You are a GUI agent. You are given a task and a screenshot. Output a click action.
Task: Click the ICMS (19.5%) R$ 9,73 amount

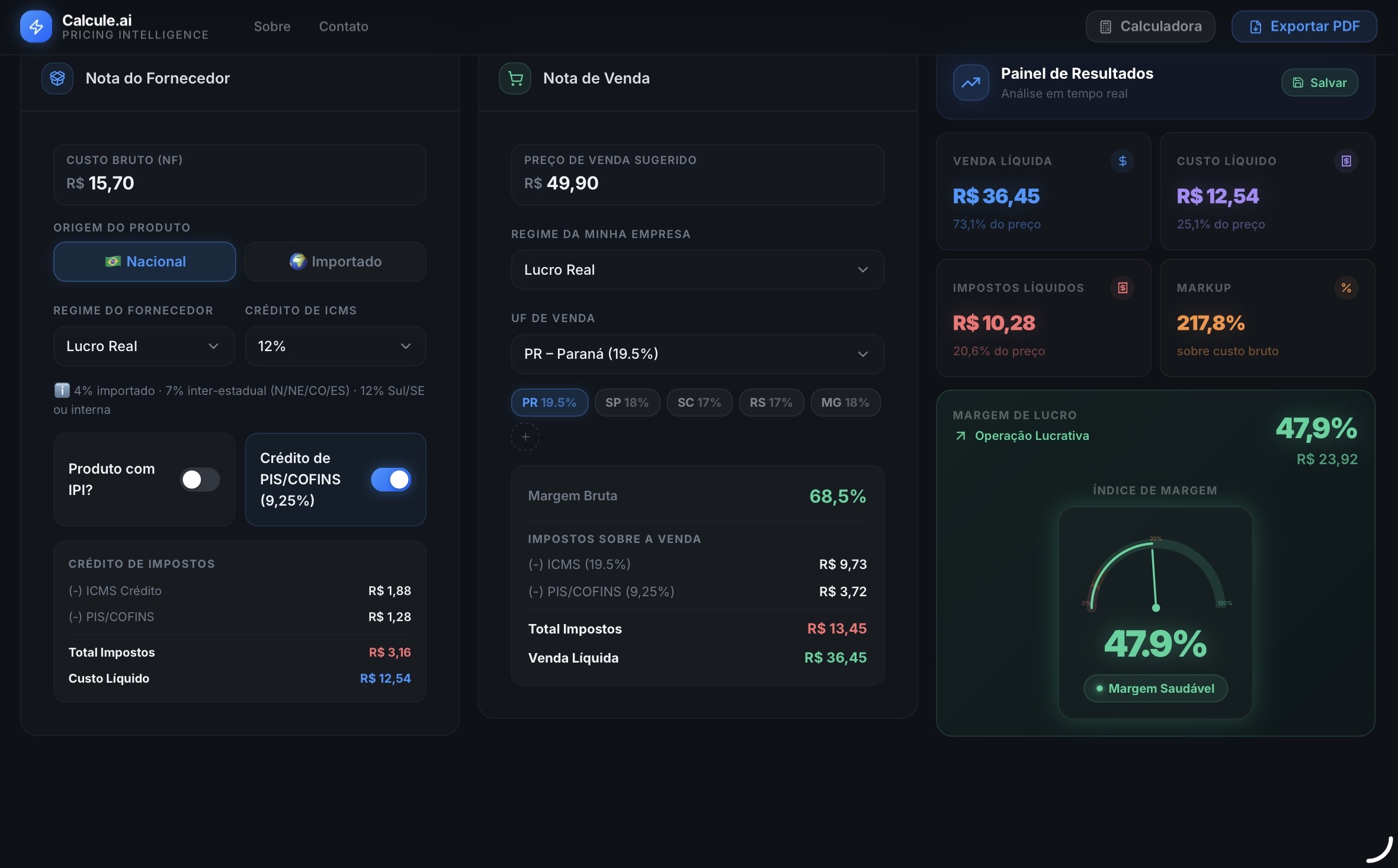843,564
